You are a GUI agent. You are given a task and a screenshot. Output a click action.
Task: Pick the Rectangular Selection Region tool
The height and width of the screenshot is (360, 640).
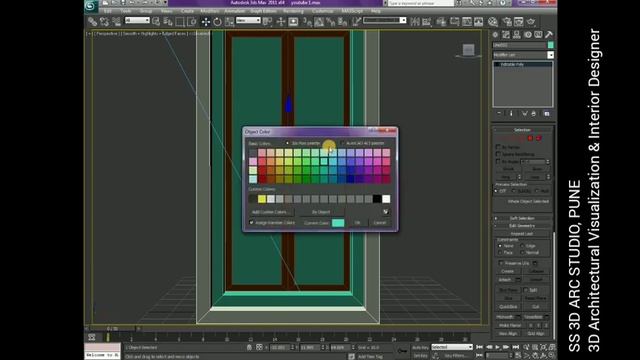point(180,22)
